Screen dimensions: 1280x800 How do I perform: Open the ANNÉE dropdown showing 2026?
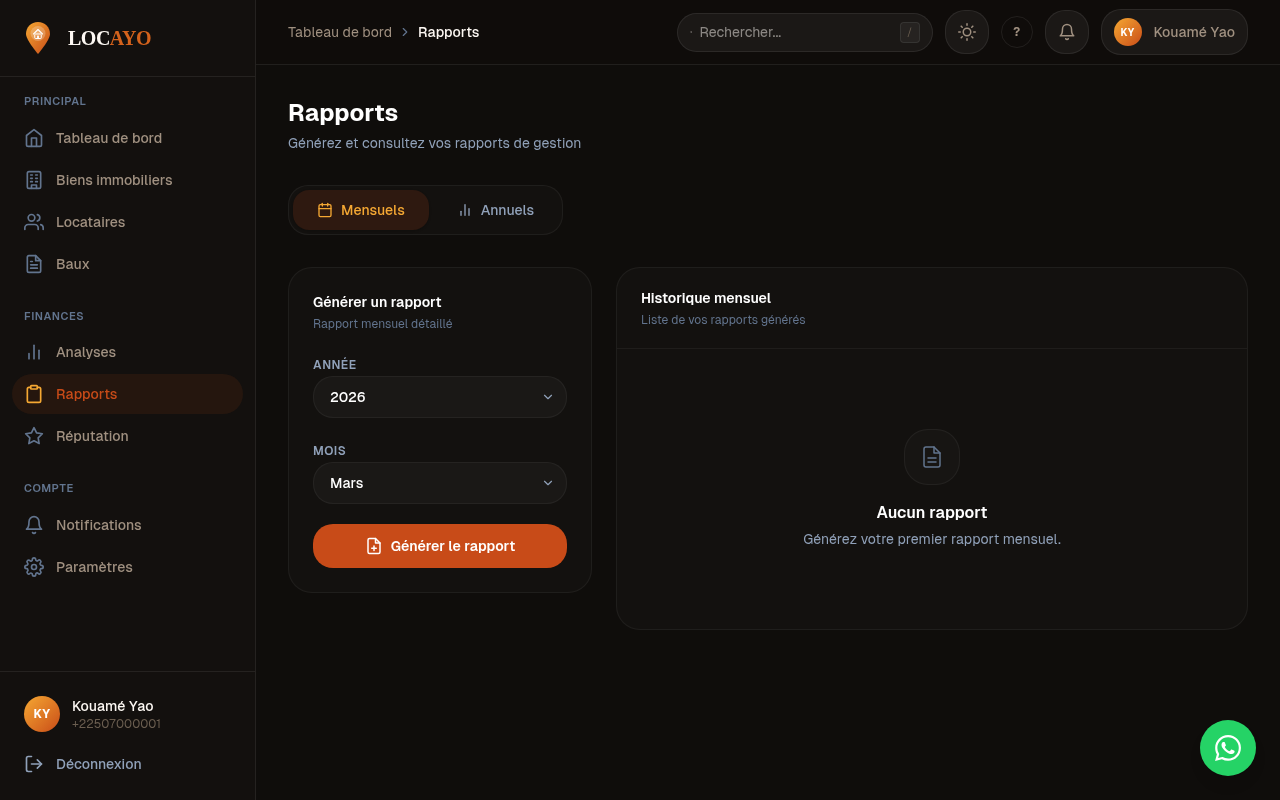[439, 397]
